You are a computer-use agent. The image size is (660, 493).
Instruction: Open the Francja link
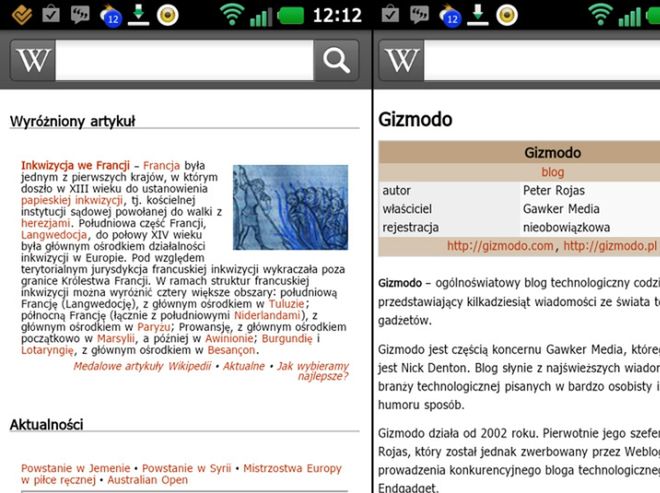(x=161, y=165)
